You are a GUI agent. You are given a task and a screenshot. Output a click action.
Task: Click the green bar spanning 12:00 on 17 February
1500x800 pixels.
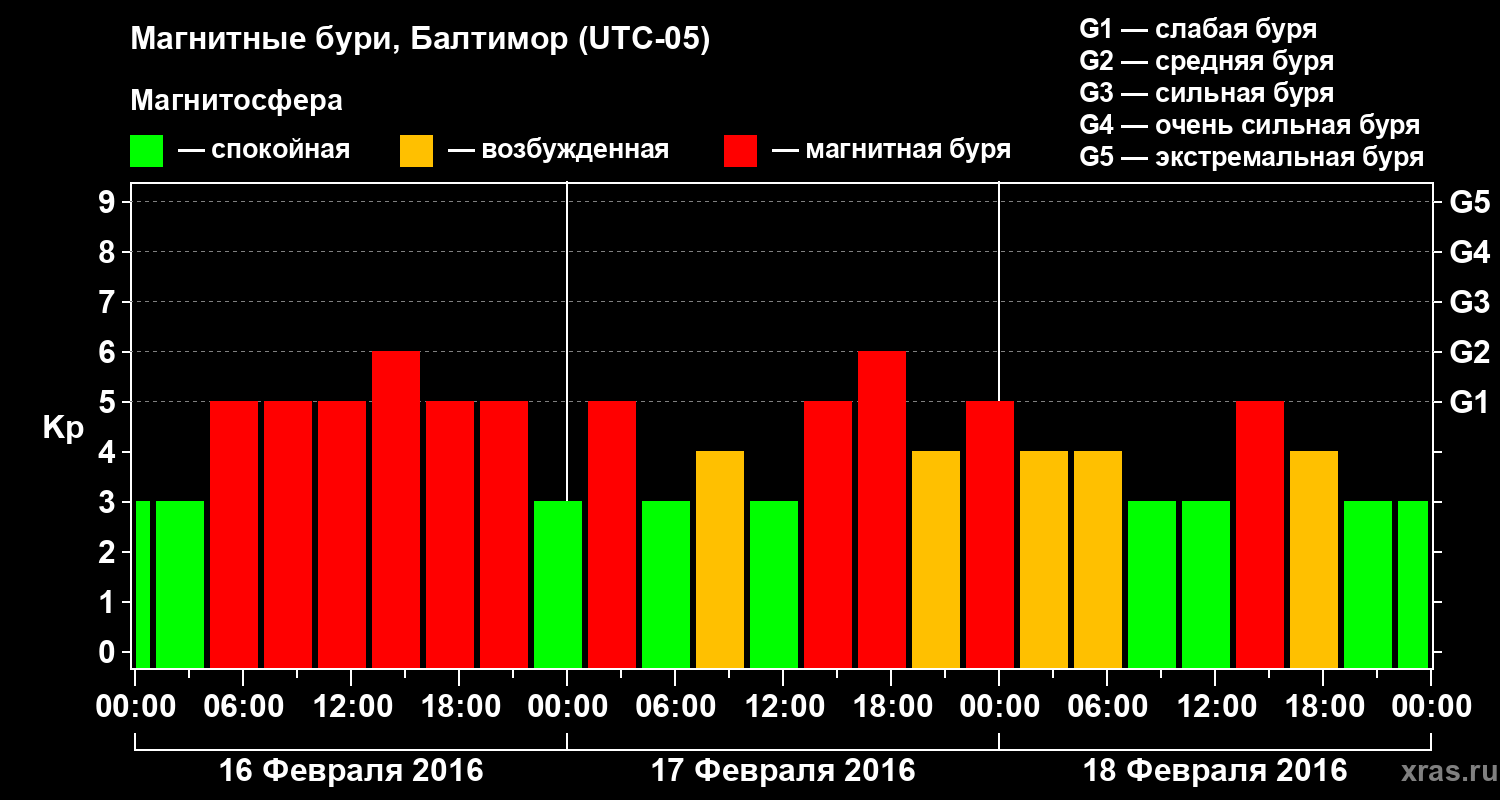pos(774,584)
